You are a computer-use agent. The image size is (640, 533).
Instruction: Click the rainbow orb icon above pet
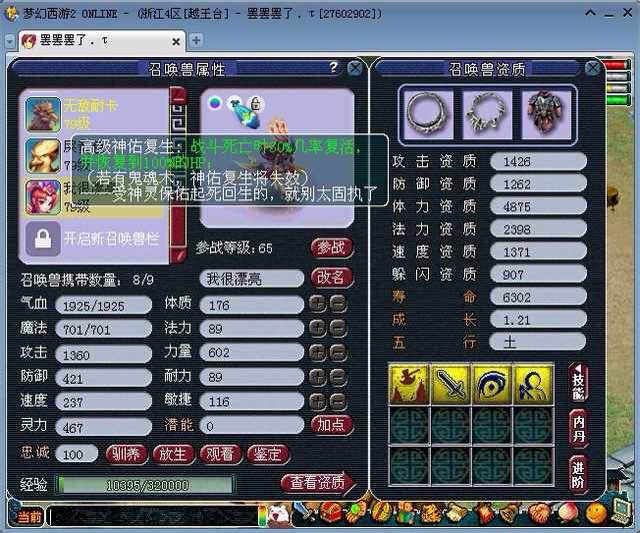click(215, 103)
